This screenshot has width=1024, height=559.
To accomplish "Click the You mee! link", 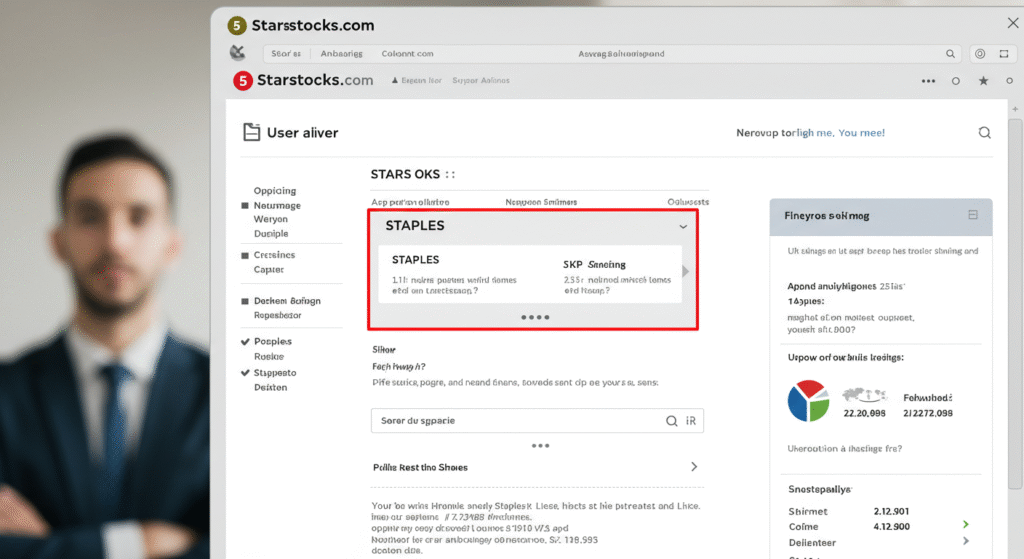I will tap(861, 133).
